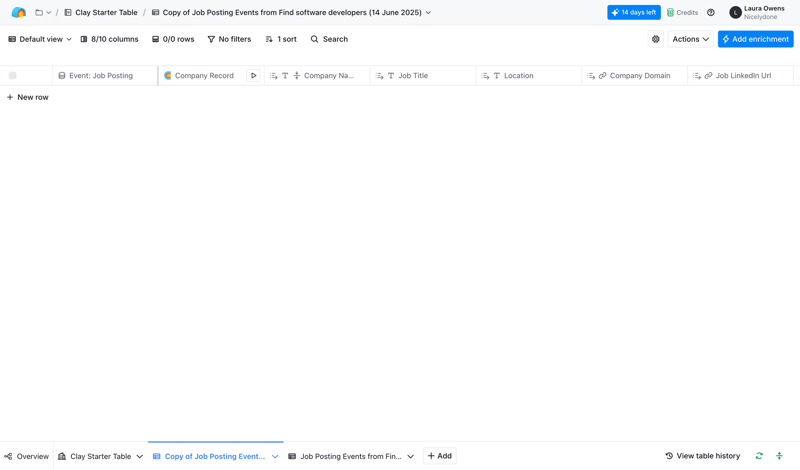Click the green collapse icon at bottom right
The width and height of the screenshot is (800, 470).
(779, 456)
